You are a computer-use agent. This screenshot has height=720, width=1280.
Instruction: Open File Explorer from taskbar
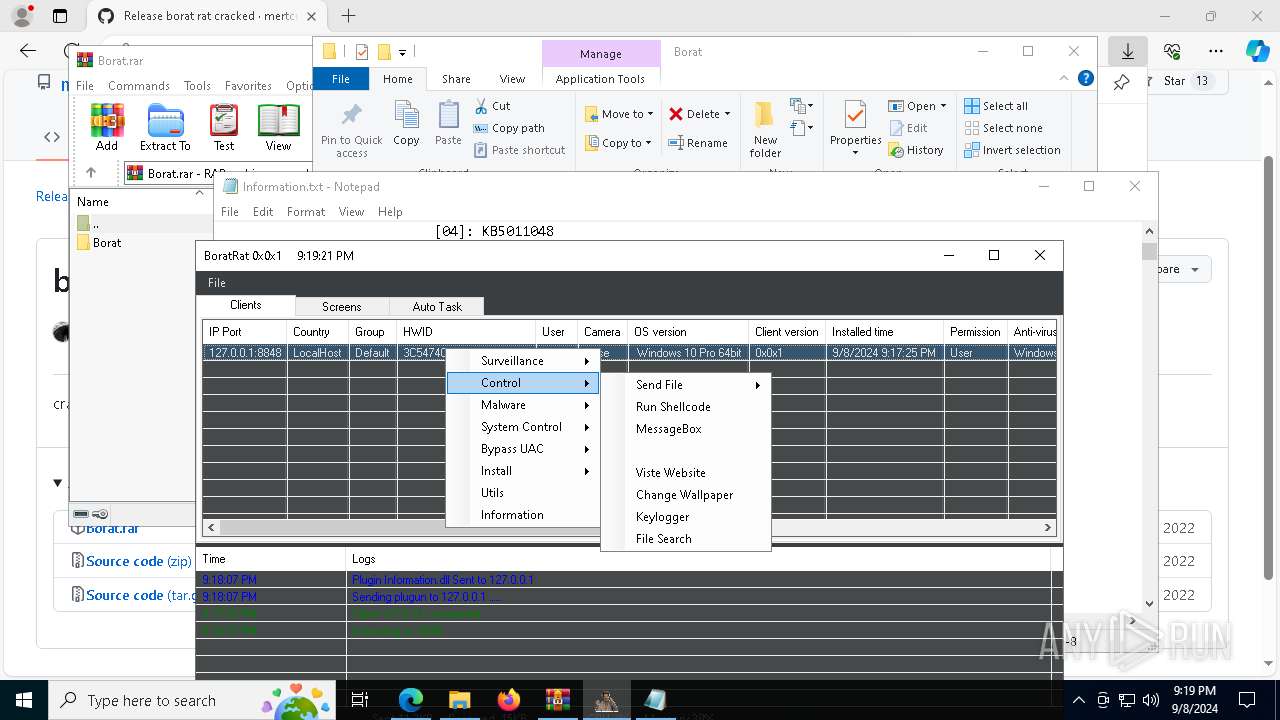[459, 700]
